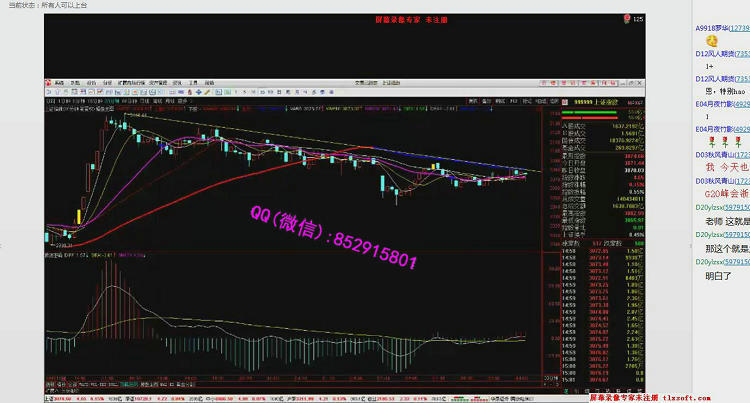The height and width of the screenshot is (403, 750).
Task: Open the 分析 menu in the menu bar
Action: tap(108, 83)
